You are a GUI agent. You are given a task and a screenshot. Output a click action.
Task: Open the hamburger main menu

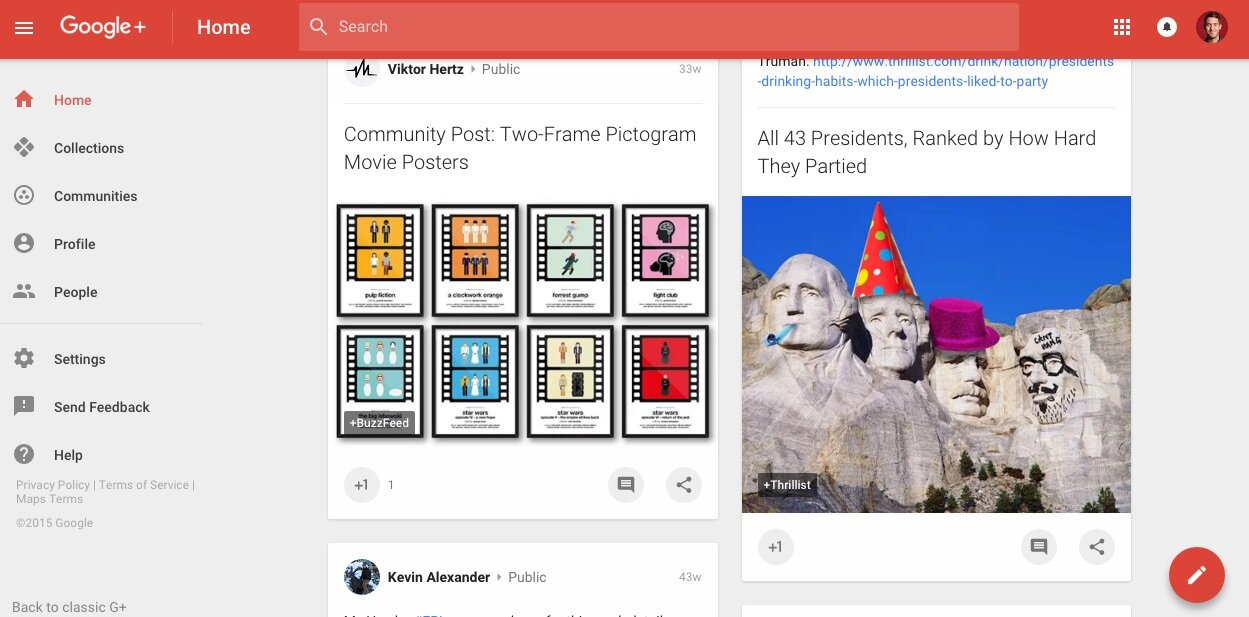tap(24, 28)
